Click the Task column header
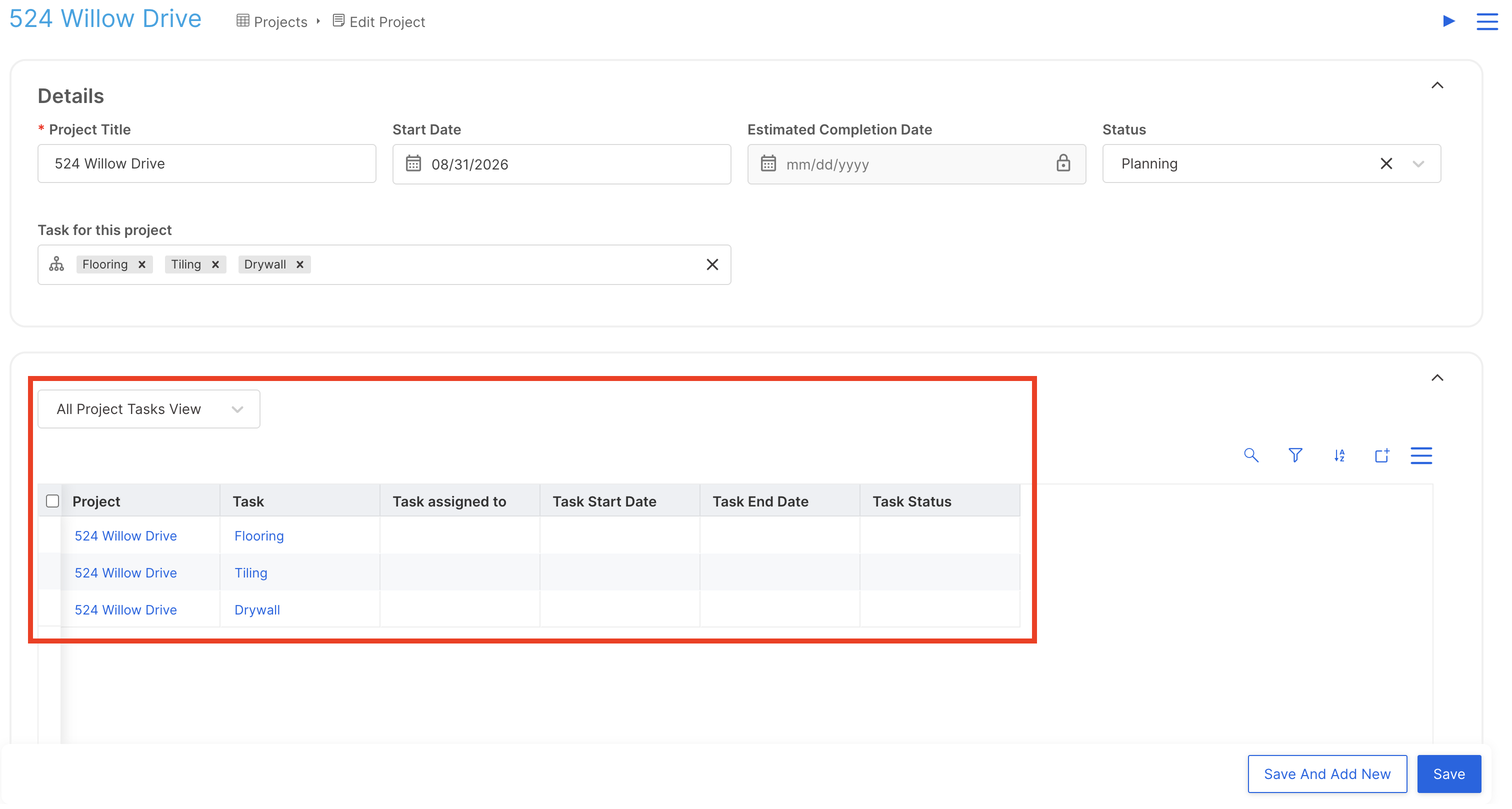Screen dimensions: 1512x809 click(x=300, y=501)
